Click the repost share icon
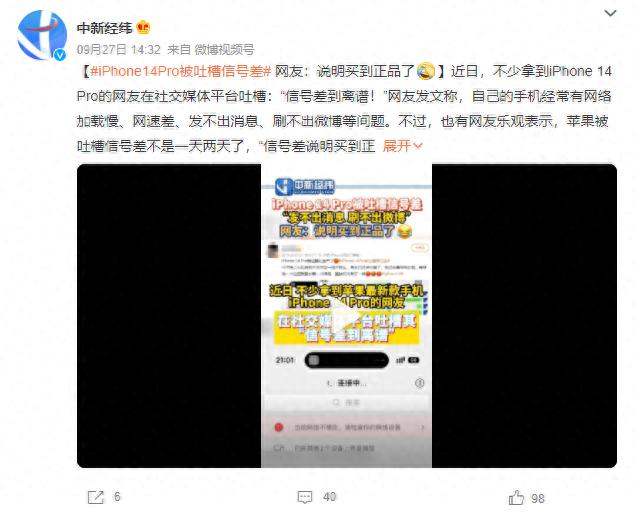This screenshot has width=636, height=516. click(96, 497)
